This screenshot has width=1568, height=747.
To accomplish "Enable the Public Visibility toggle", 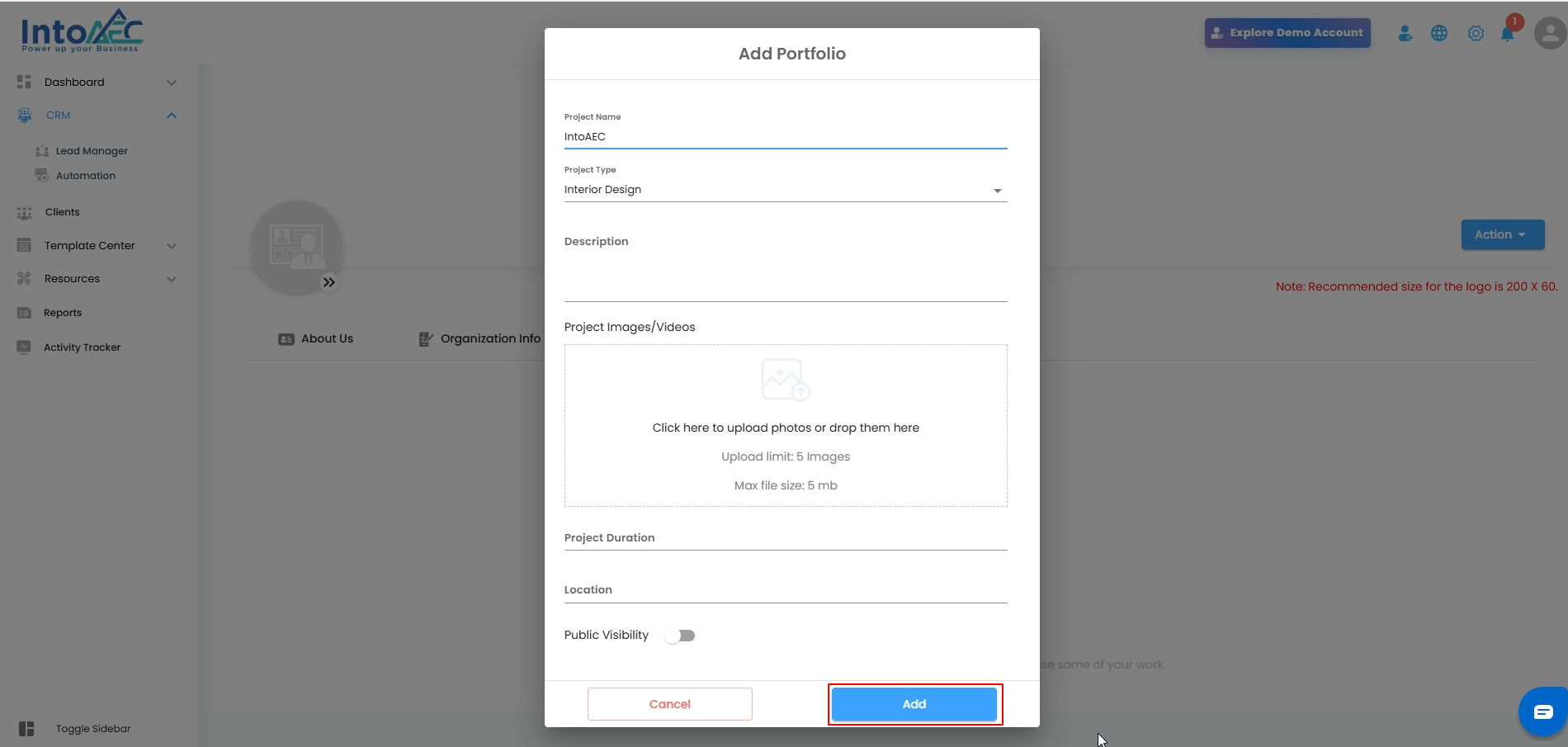I will pyautogui.click(x=680, y=636).
